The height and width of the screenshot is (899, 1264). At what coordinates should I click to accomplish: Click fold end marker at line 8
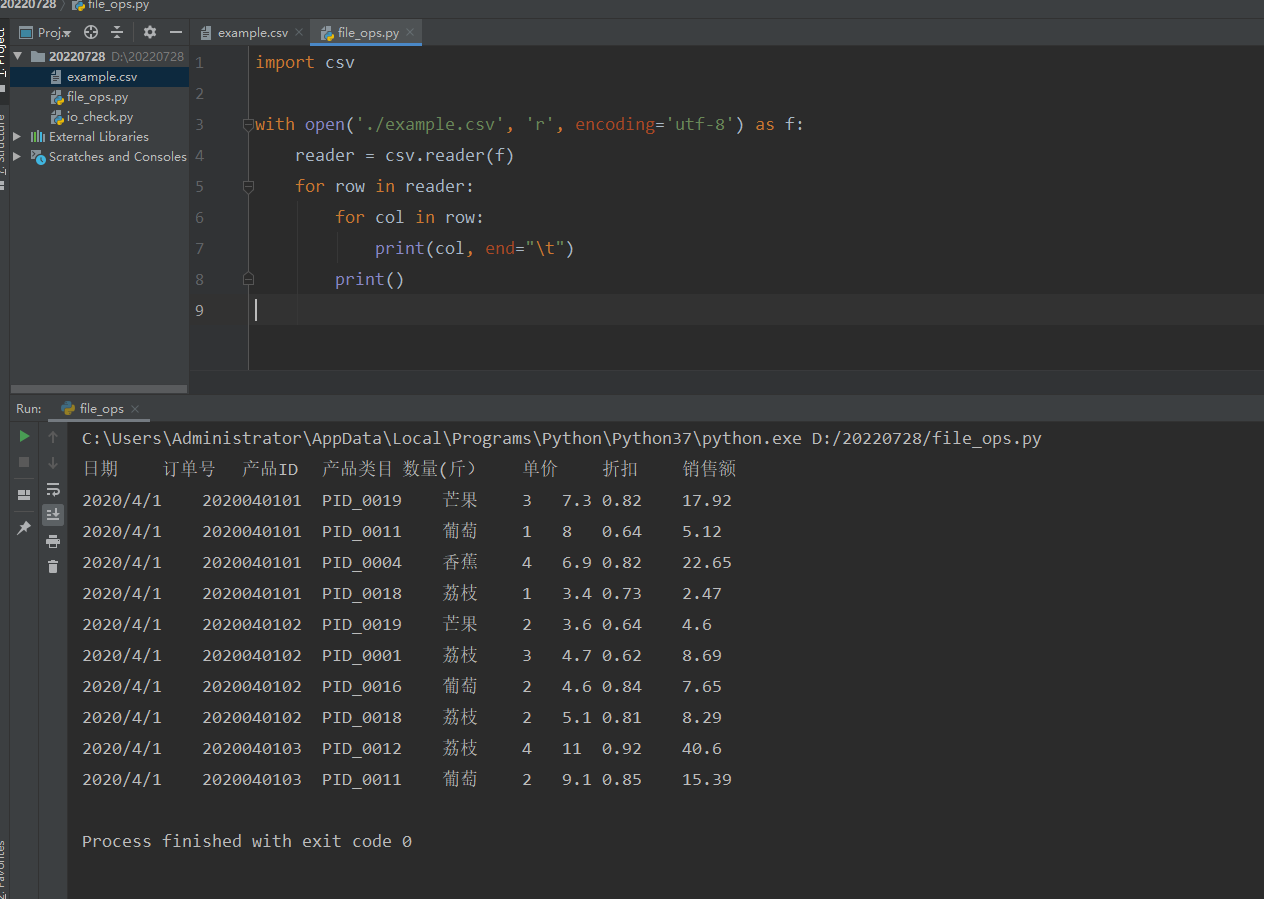coord(248,280)
